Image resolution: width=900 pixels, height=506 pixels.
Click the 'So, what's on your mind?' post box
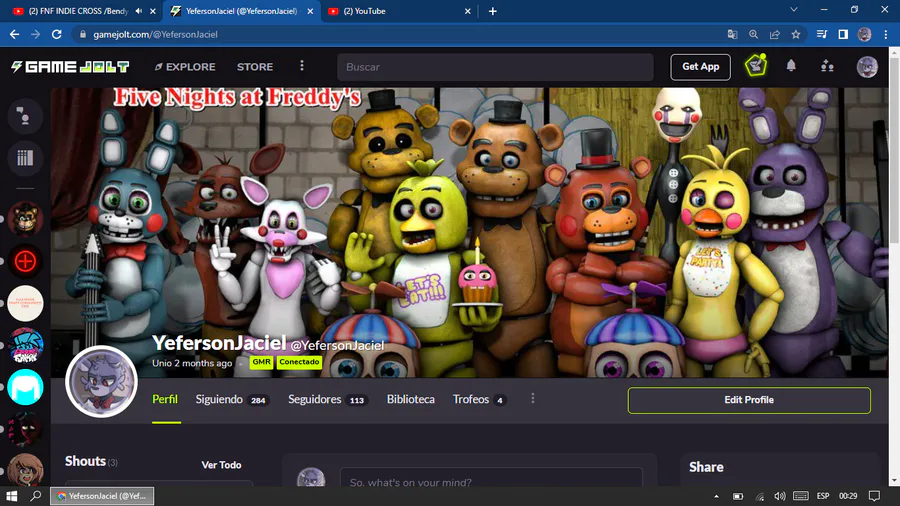pyautogui.click(x=491, y=478)
